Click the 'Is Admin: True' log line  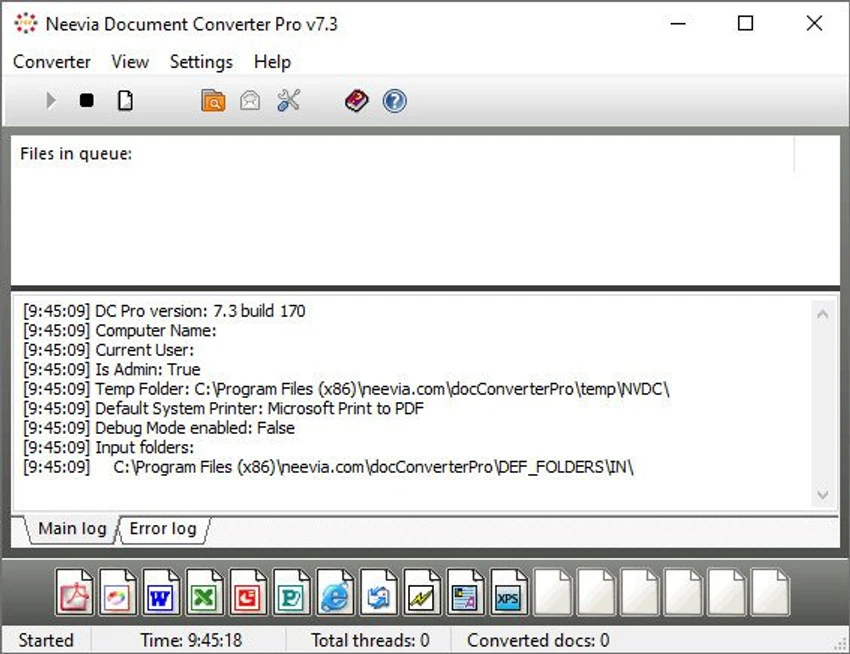tap(112, 369)
